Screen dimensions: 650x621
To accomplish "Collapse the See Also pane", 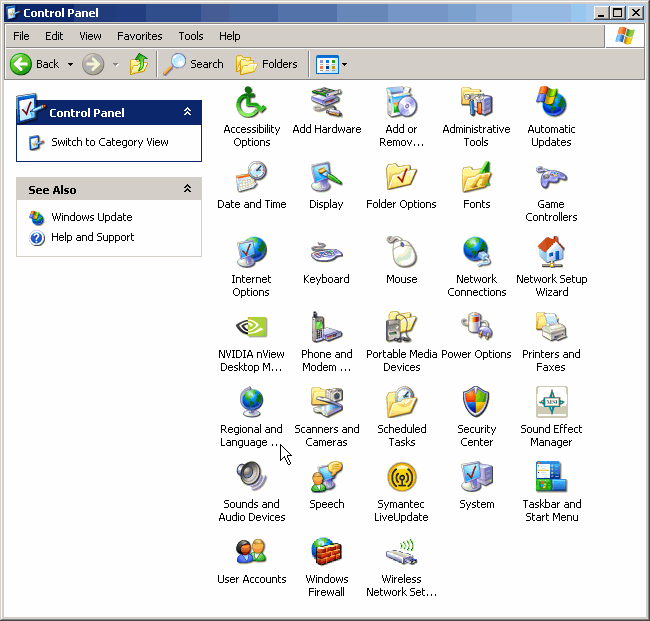I will click(187, 189).
